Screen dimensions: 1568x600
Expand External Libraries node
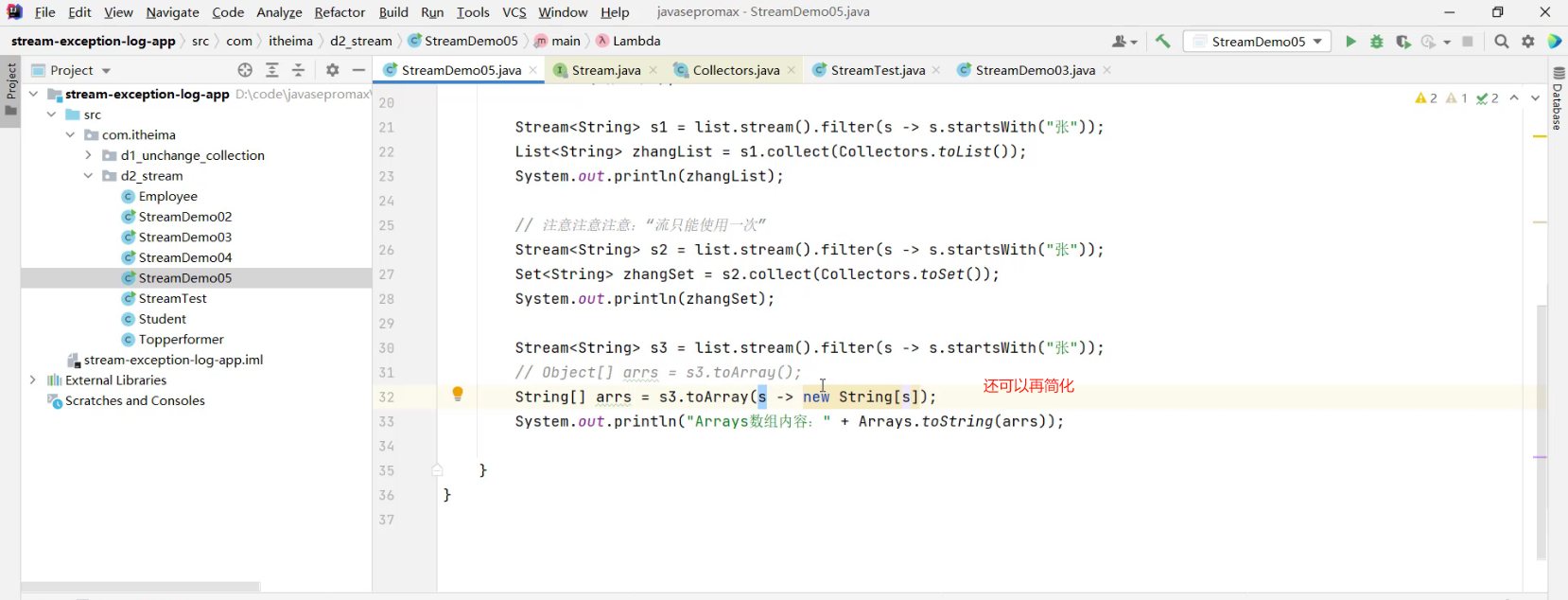(34, 380)
